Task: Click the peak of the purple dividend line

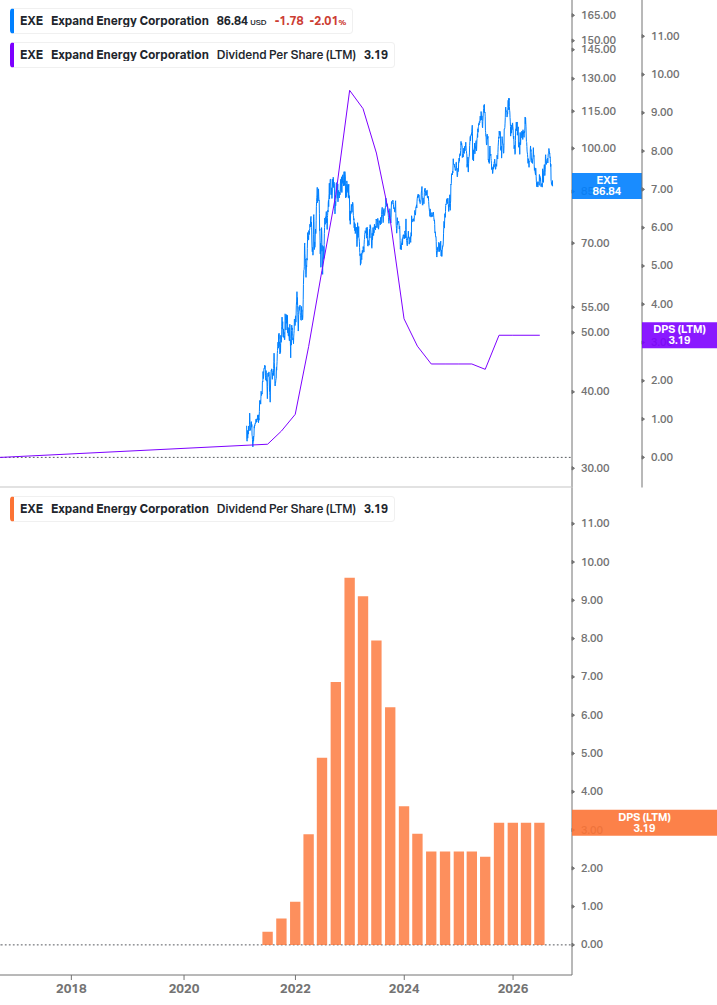Action: point(349,91)
